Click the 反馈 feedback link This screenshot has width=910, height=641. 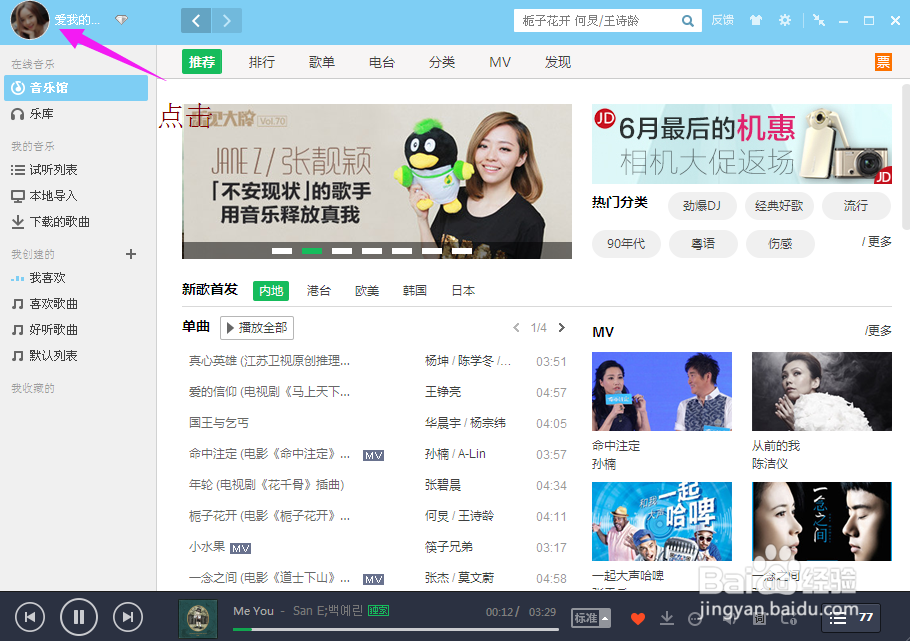(723, 20)
